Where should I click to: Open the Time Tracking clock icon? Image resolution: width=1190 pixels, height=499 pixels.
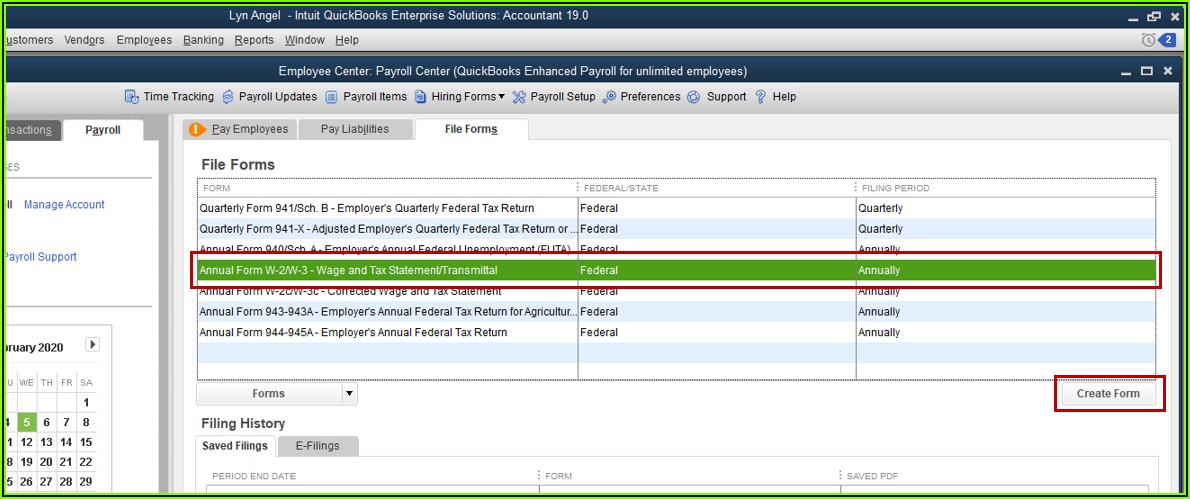tap(131, 97)
